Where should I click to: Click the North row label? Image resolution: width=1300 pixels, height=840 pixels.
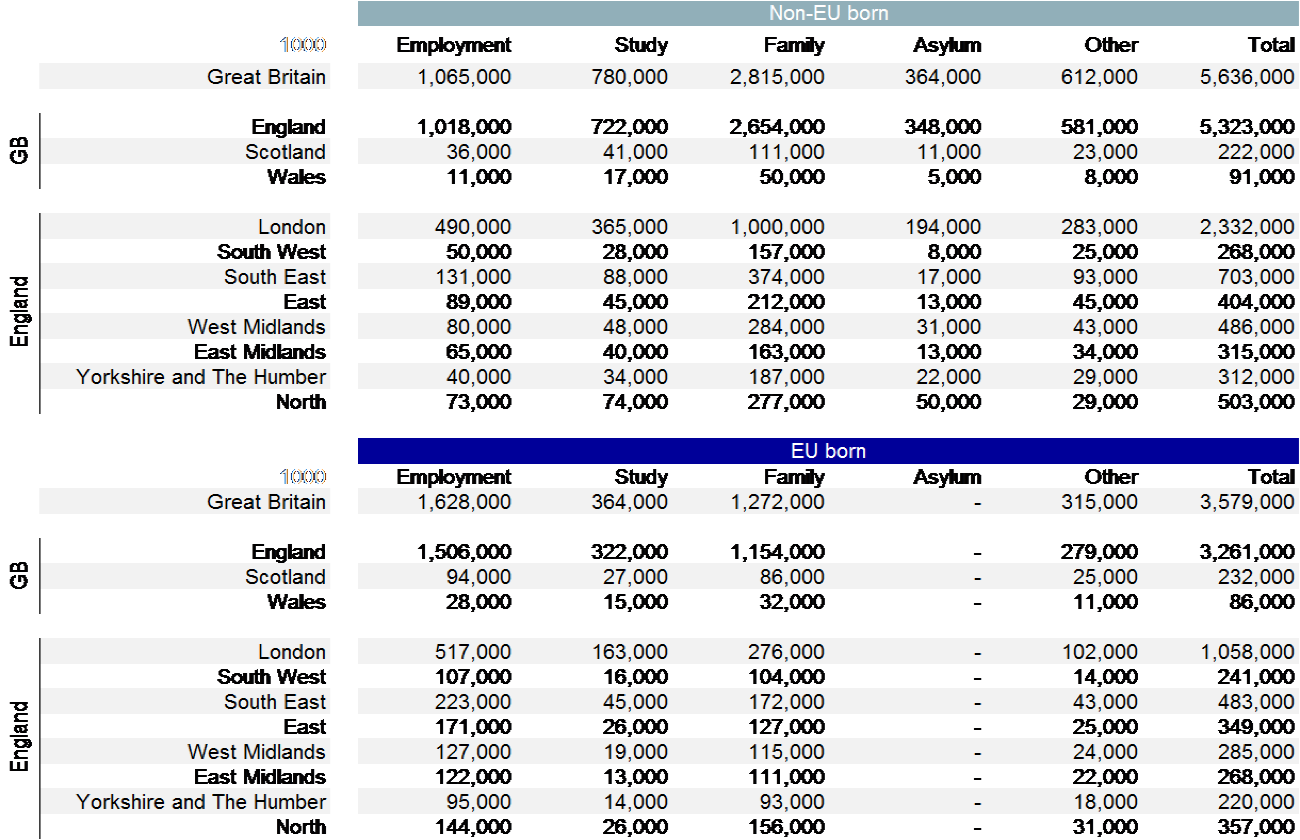[300, 402]
